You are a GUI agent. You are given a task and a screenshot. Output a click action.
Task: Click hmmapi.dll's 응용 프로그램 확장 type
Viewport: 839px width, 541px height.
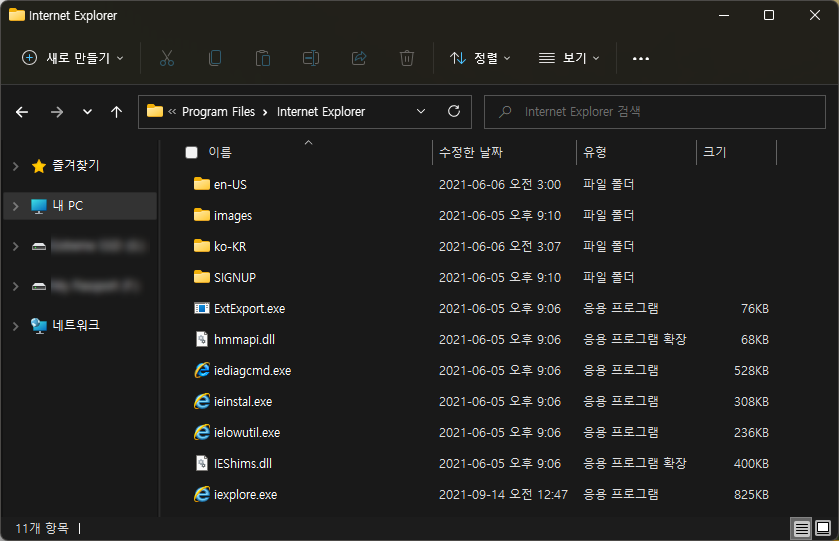635,339
